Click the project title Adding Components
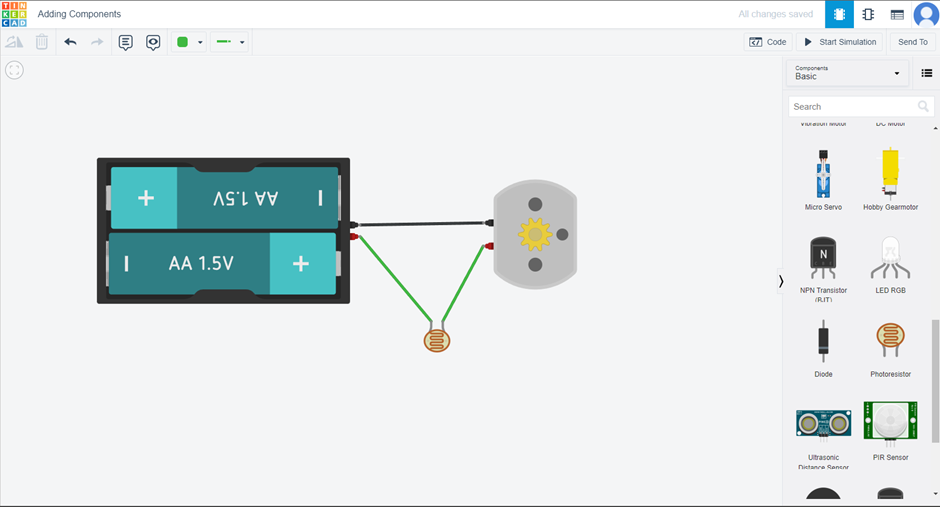Screen dimensions: 940x507 (79, 14)
